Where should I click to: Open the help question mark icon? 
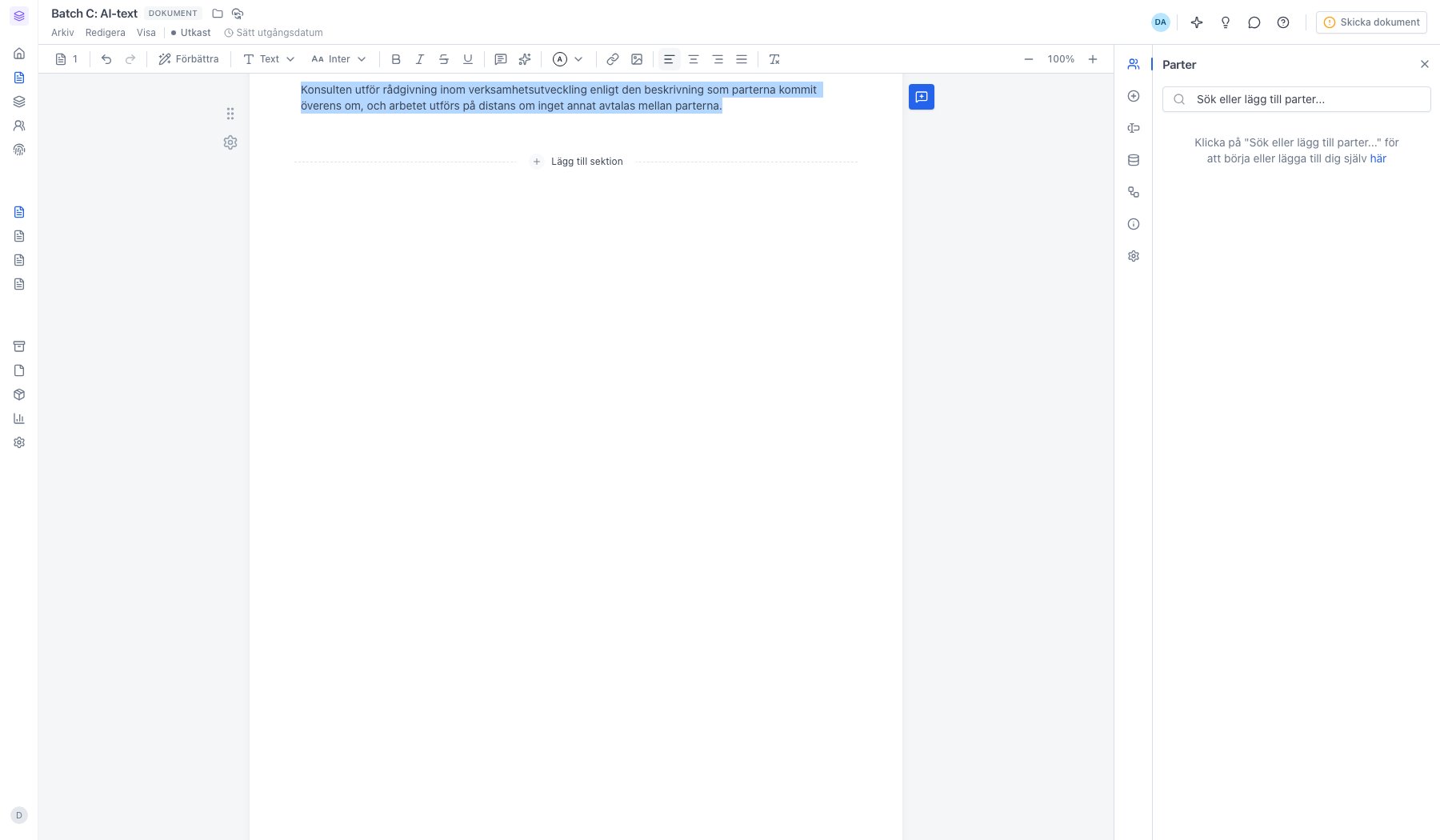tap(1283, 22)
